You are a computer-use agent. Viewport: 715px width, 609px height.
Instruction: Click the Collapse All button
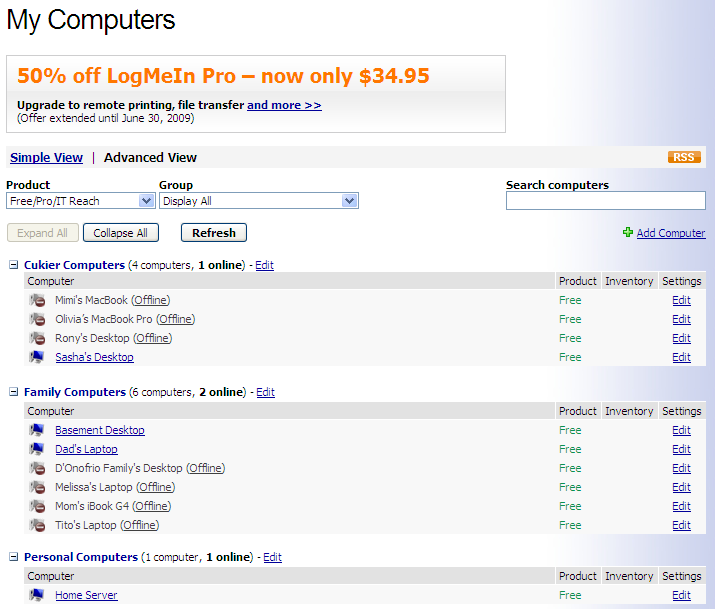[121, 233]
